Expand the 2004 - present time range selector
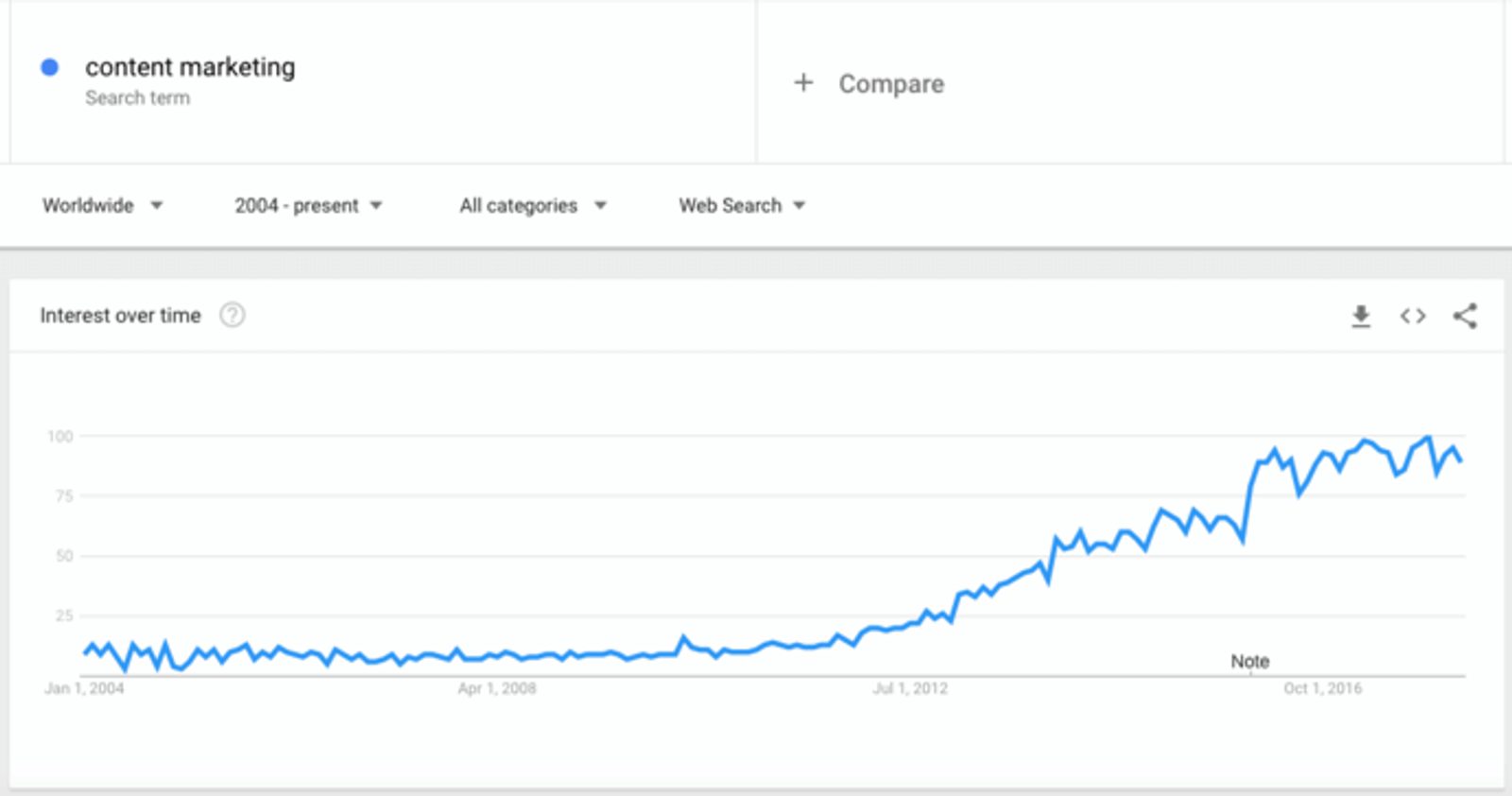Image resolution: width=1512 pixels, height=796 pixels. (297, 205)
